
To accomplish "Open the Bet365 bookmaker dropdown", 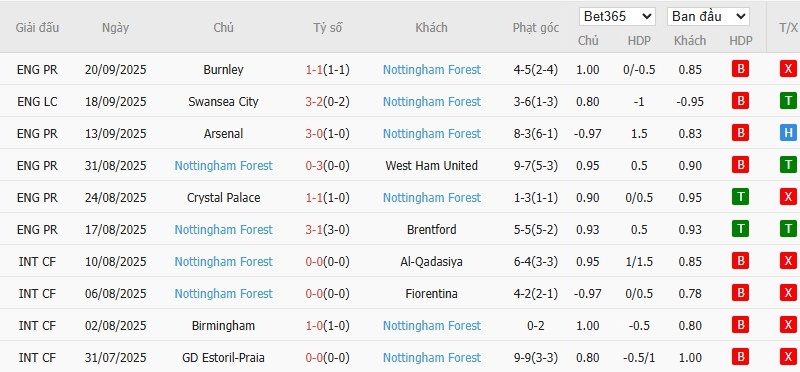I will click(x=617, y=16).
